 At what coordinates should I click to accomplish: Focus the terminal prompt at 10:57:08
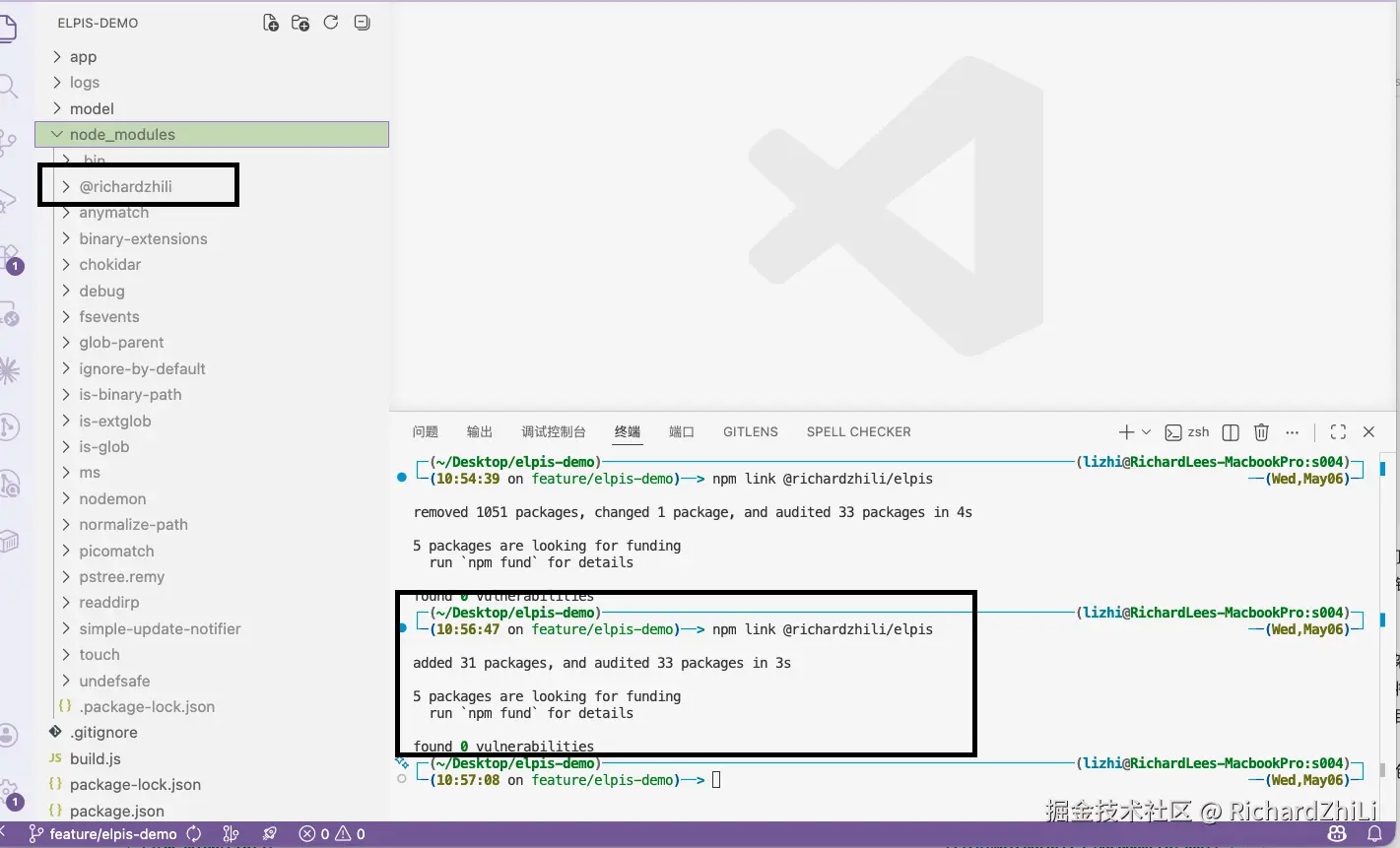716,780
